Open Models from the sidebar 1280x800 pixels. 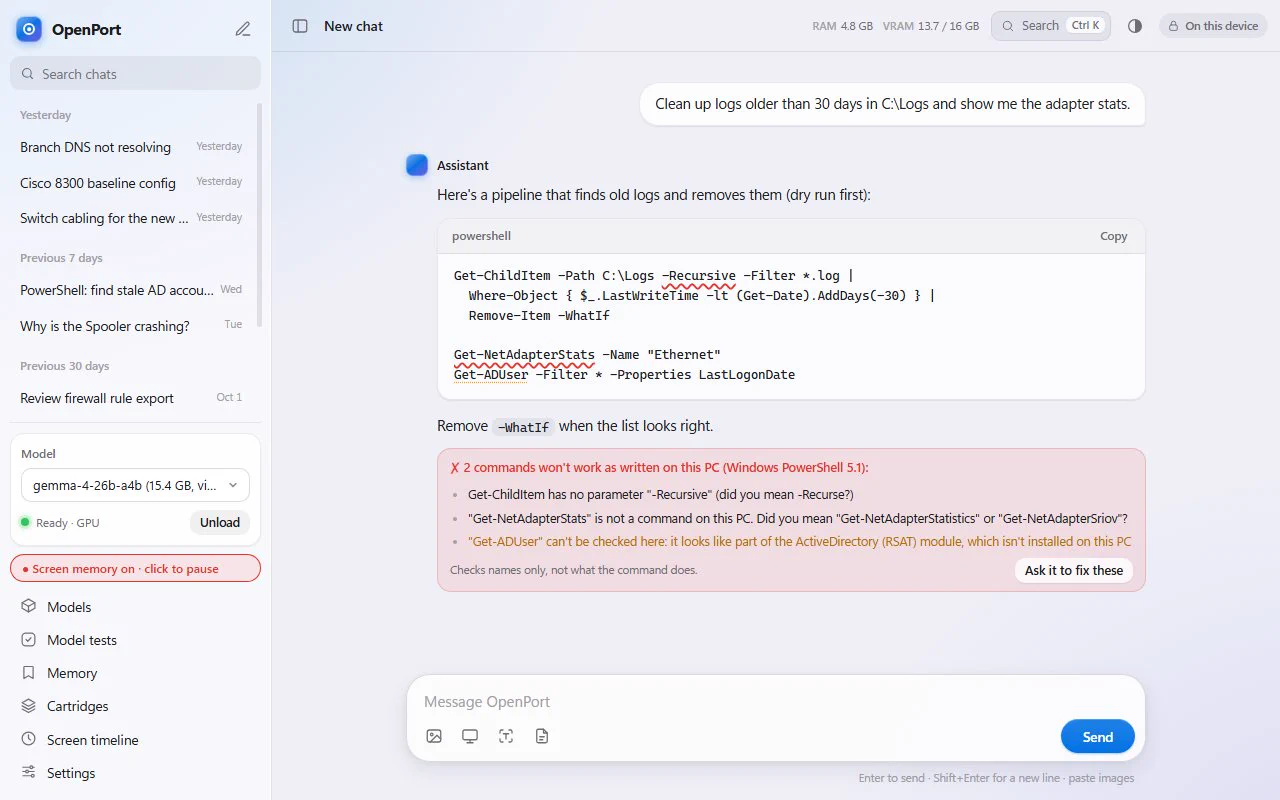coord(135,607)
